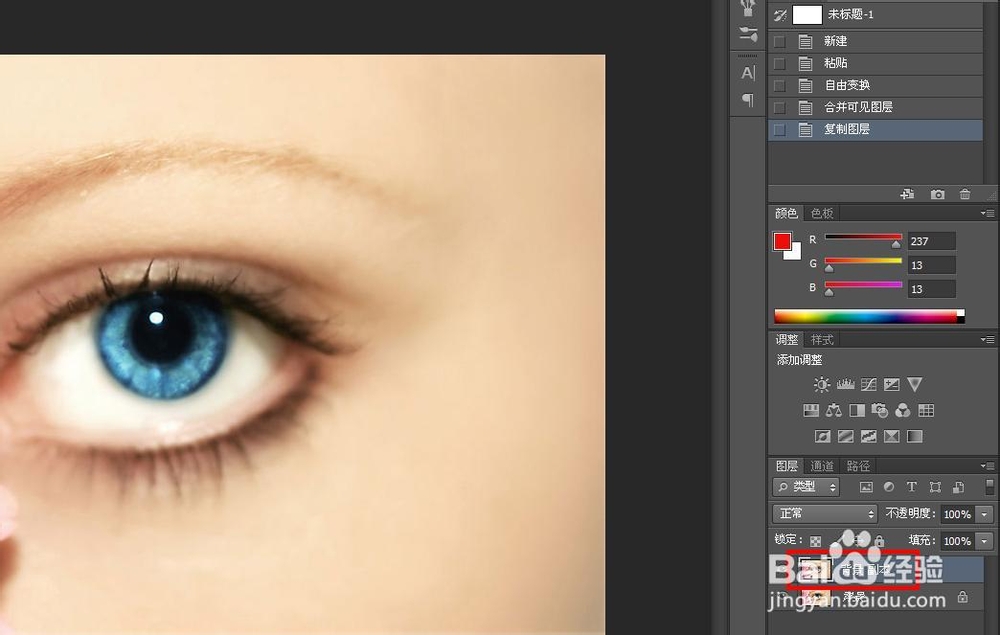
Task: Add a Curves adjustment layer
Action: [x=869, y=384]
